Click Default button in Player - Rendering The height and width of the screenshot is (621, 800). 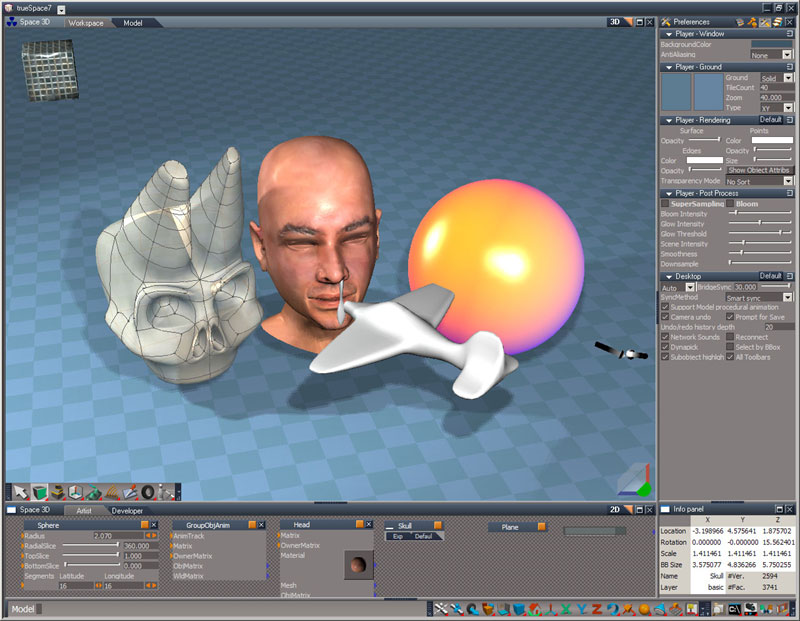coord(770,120)
